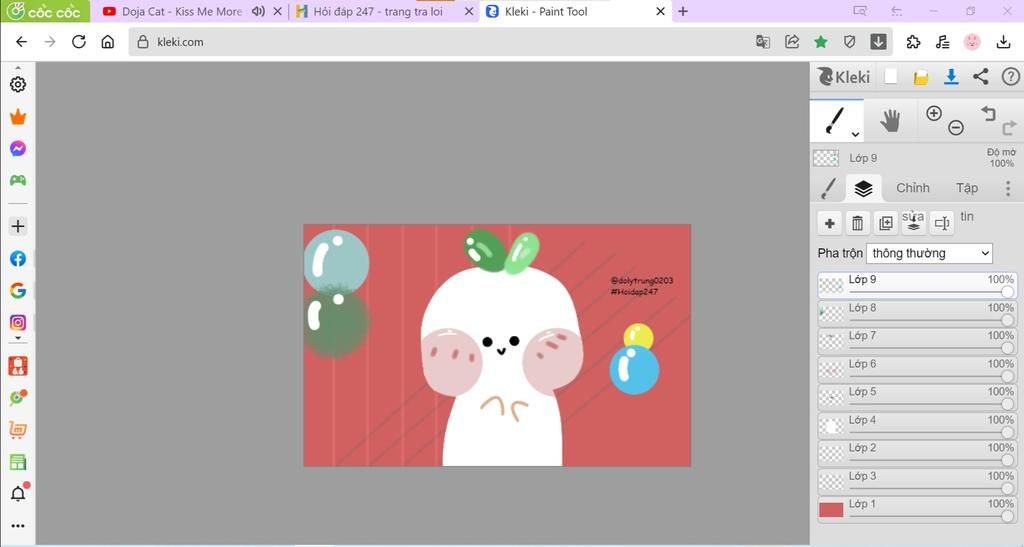
Task: Switch to the brush settings tab
Action: tap(829, 189)
